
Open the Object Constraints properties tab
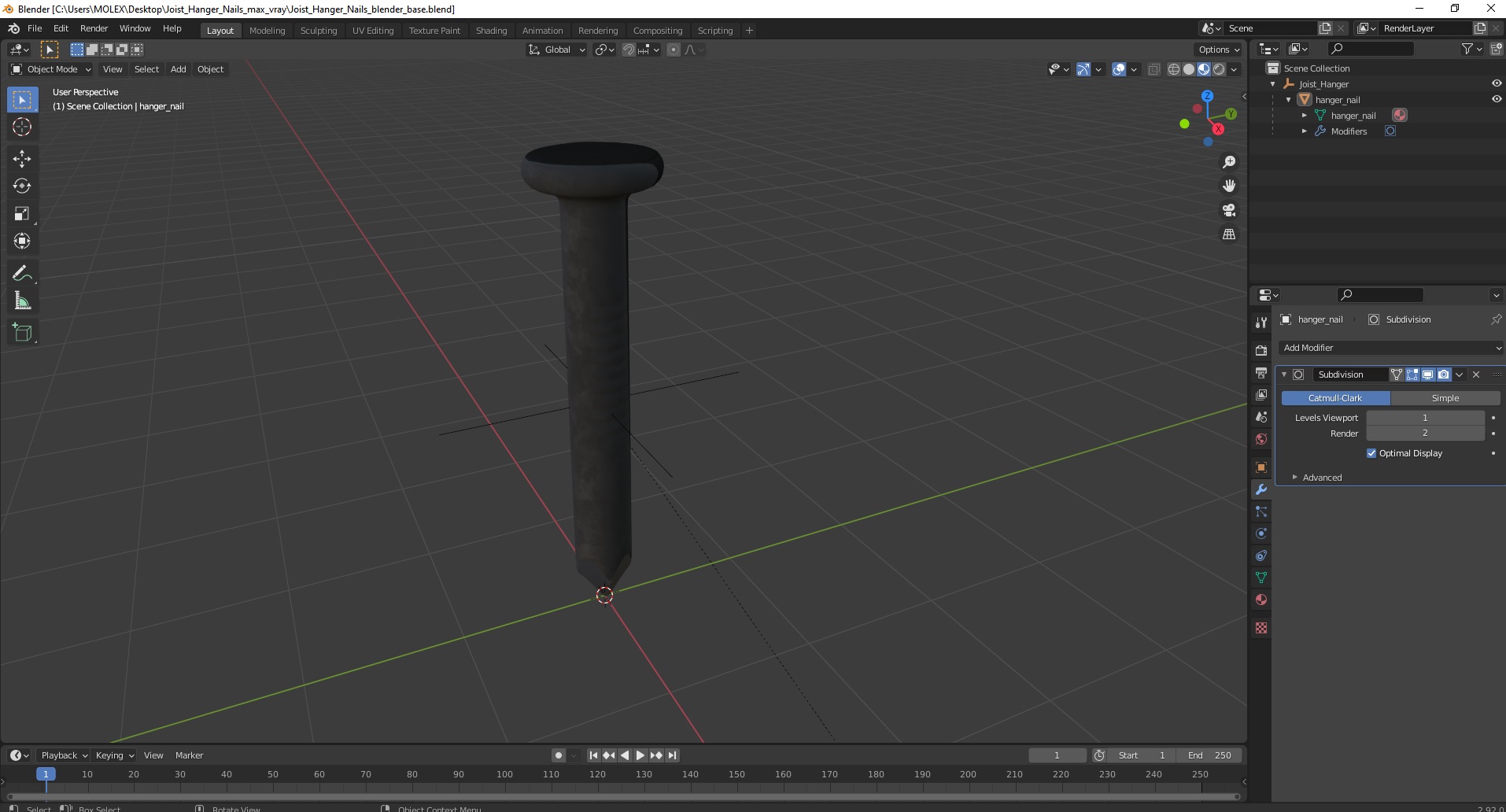(x=1261, y=555)
